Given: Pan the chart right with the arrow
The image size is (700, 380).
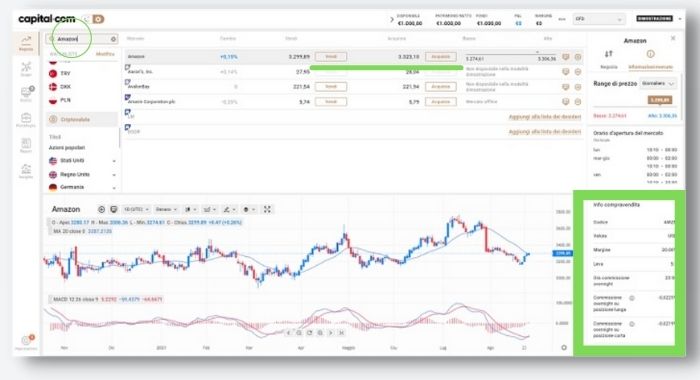Looking at the screenshot, I should tap(331, 333).
